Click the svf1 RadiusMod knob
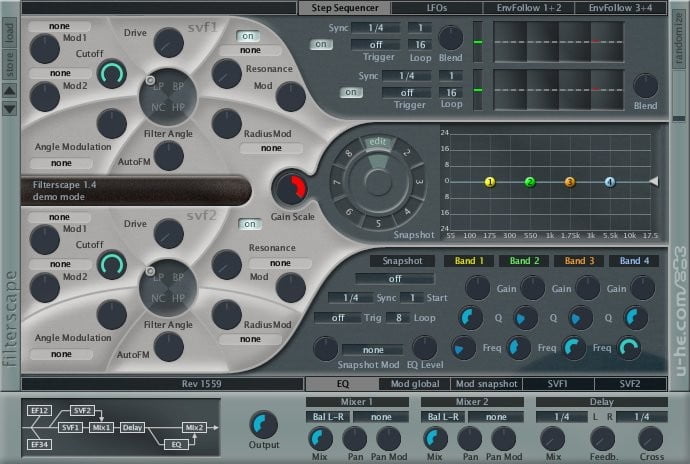The height and width of the screenshot is (464, 690). [227, 124]
